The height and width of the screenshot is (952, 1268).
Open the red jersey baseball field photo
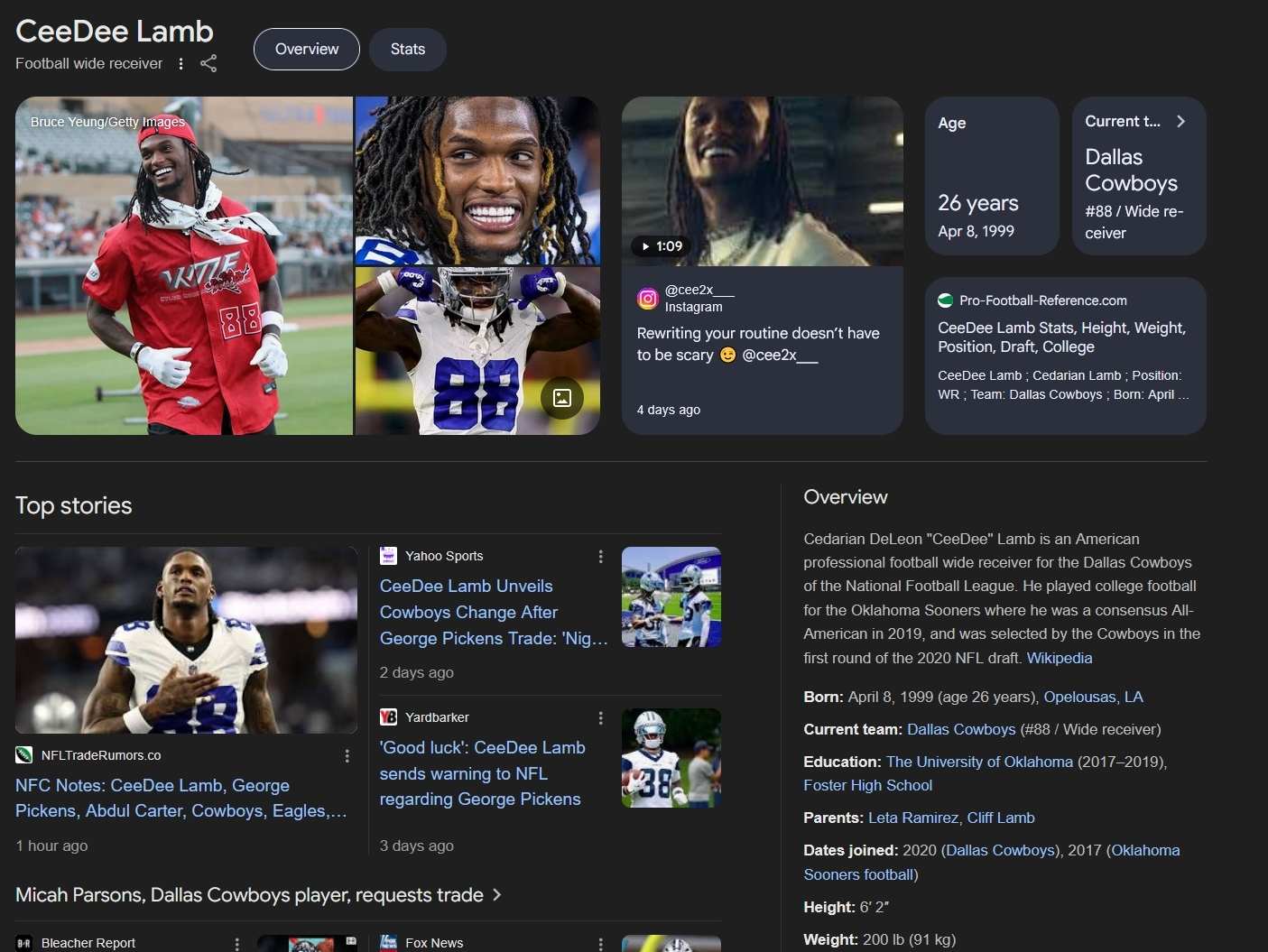[184, 265]
